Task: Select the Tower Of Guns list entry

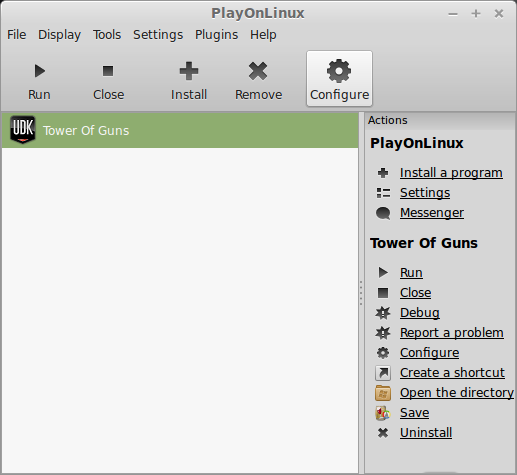Action: pyautogui.click(x=180, y=130)
